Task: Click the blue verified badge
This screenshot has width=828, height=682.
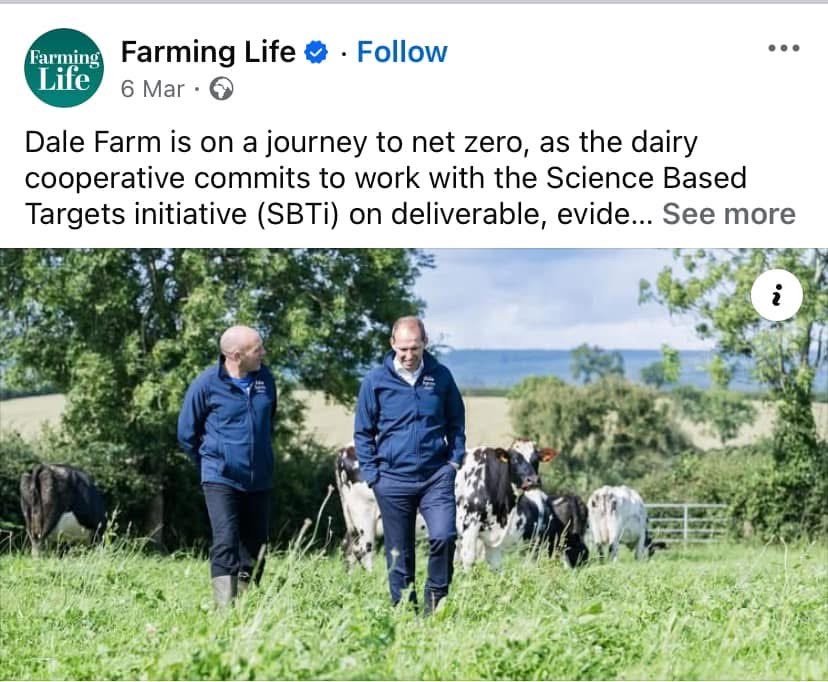Action: 316,52
